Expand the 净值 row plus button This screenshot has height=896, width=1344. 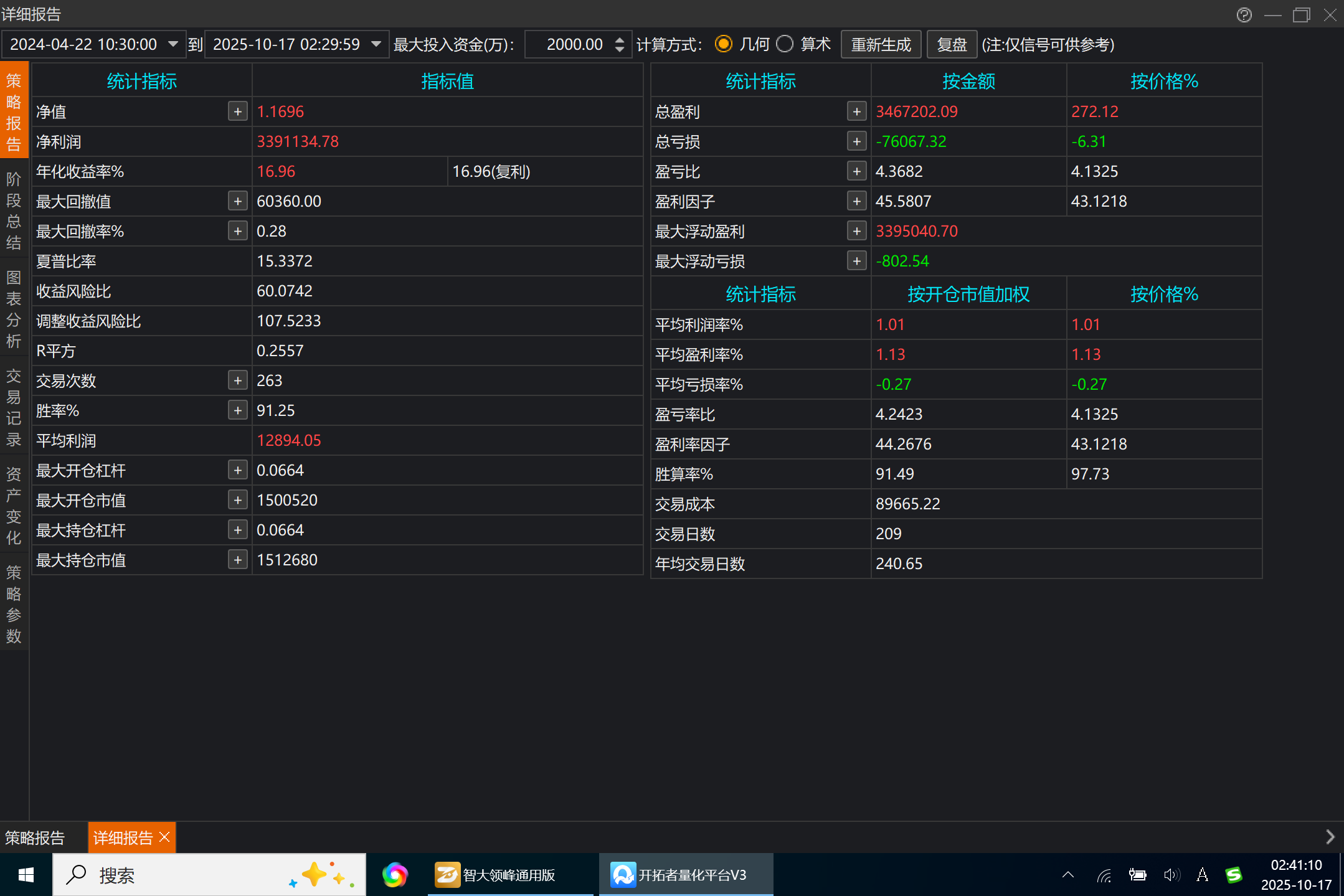click(237, 111)
